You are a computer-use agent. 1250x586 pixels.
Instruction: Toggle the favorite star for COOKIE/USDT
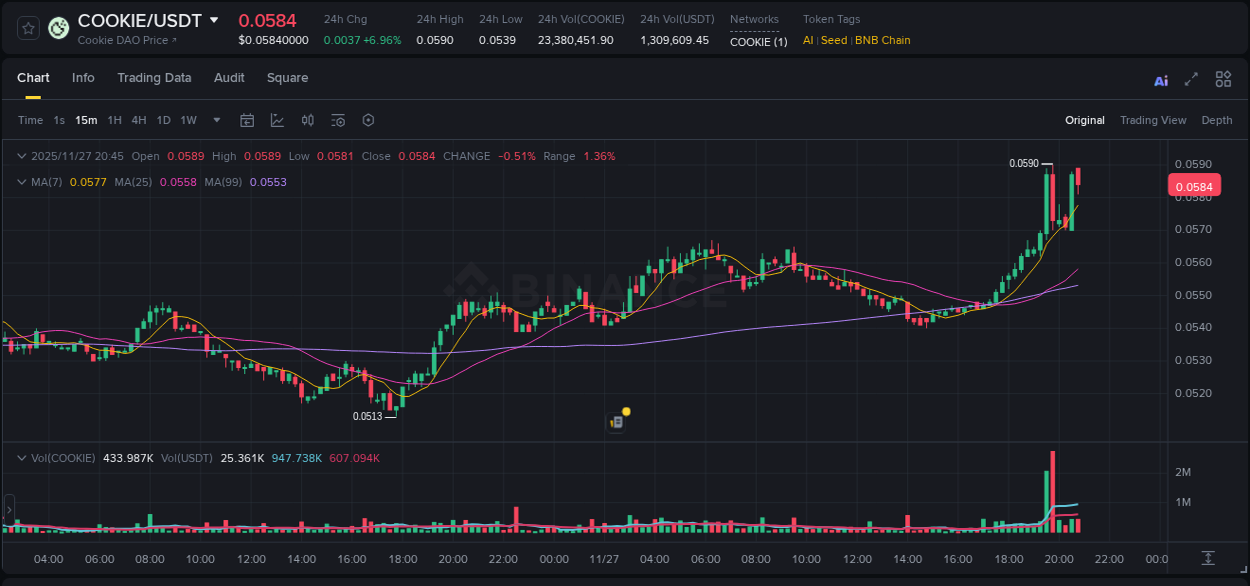[x=27, y=27]
